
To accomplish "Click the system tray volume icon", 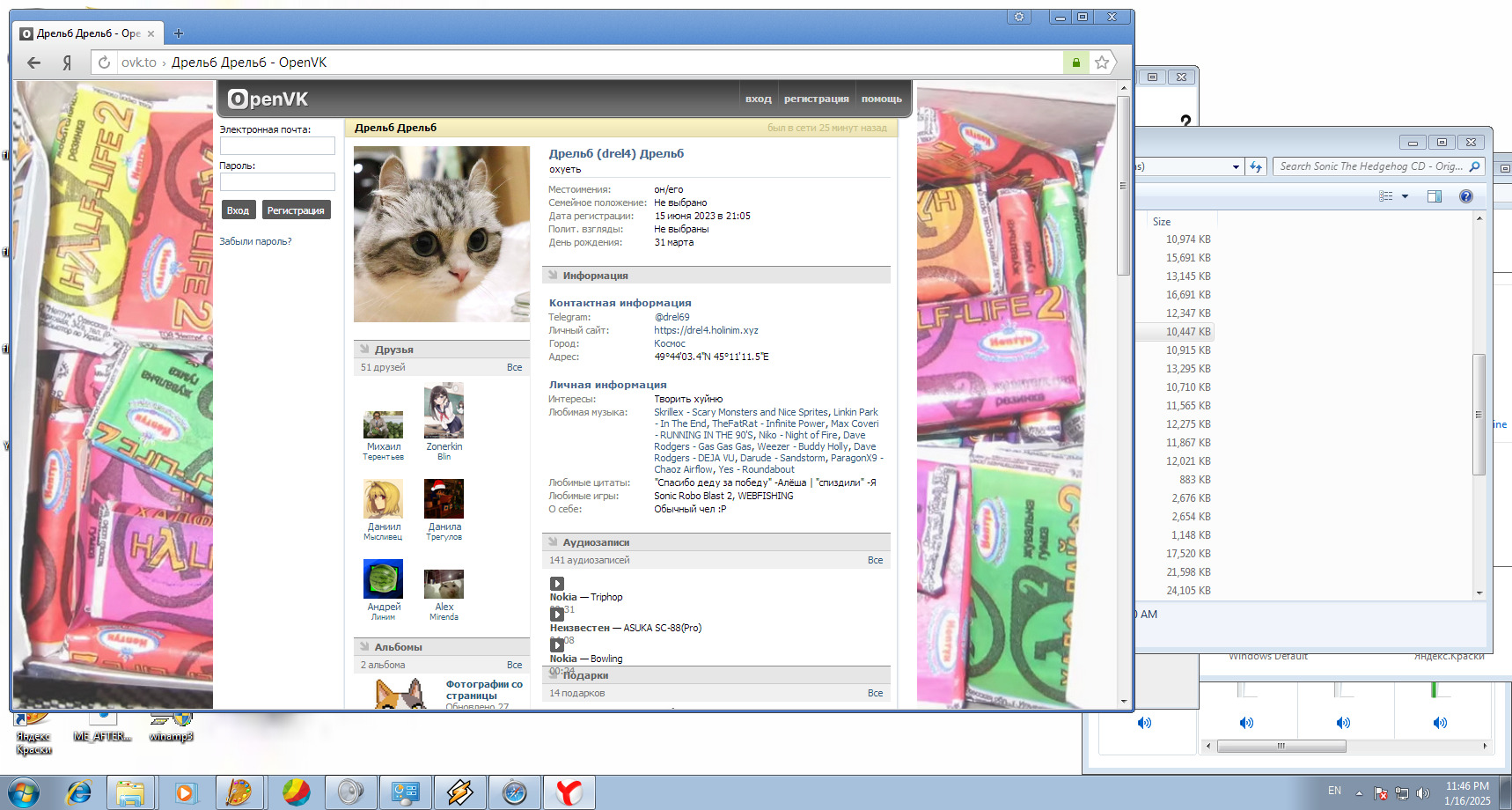I will point(1423,793).
